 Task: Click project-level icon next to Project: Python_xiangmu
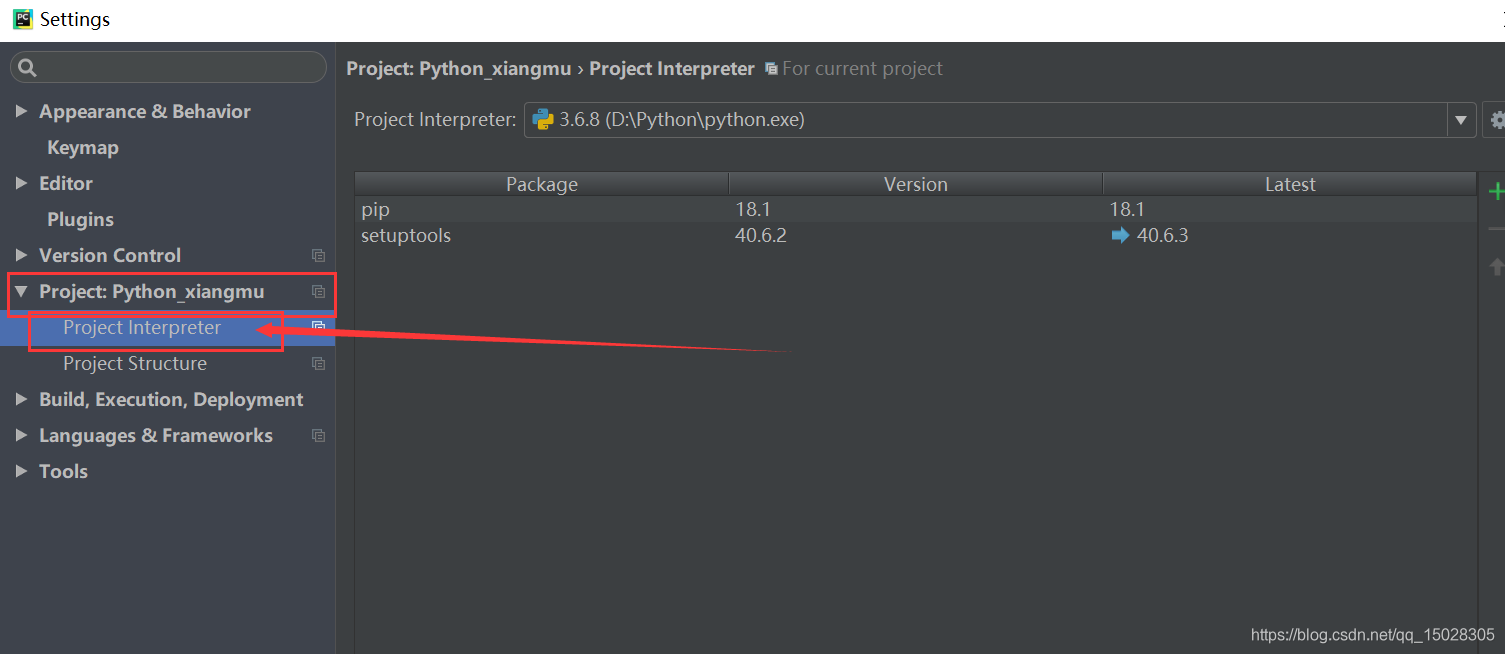pyautogui.click(x=318, y=292)
